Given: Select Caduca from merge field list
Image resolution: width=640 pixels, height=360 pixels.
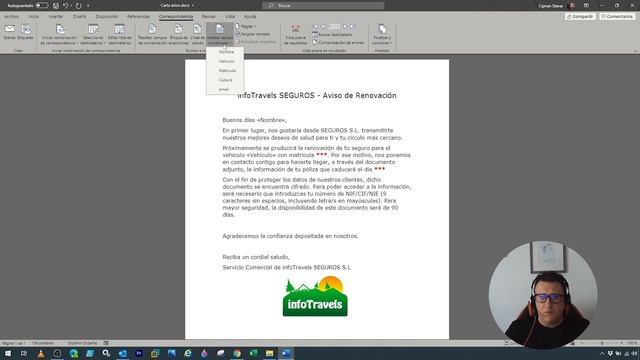Looking at the screenshot, I should coord(225,80).
